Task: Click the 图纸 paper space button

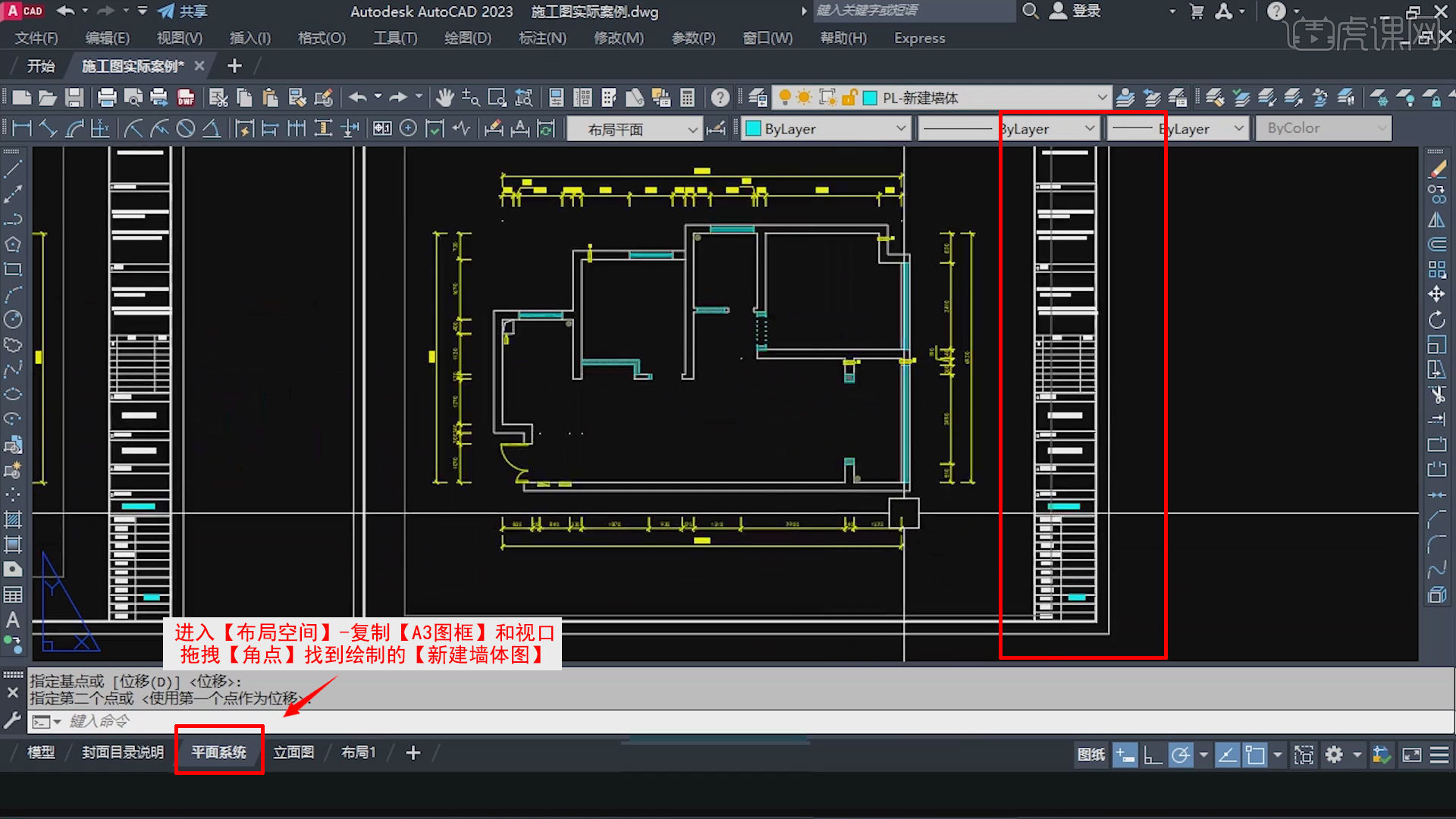Action: [x=1091, y=755]
